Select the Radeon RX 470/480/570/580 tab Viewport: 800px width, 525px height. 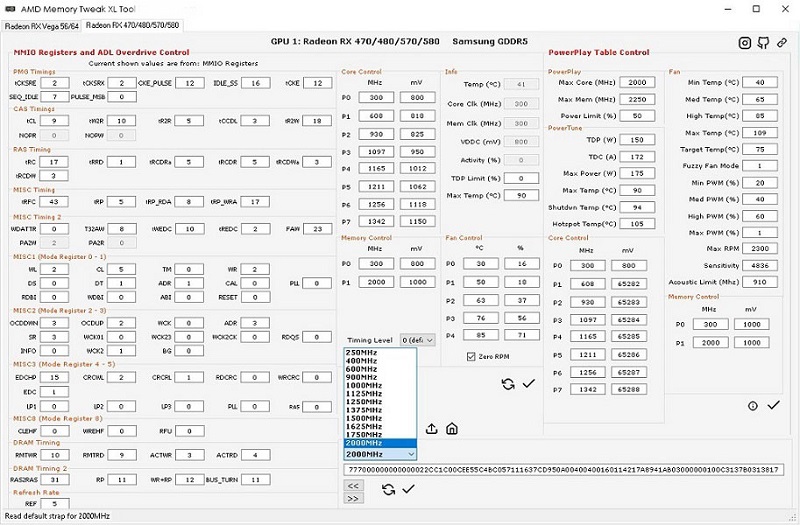tap(132, 24)
